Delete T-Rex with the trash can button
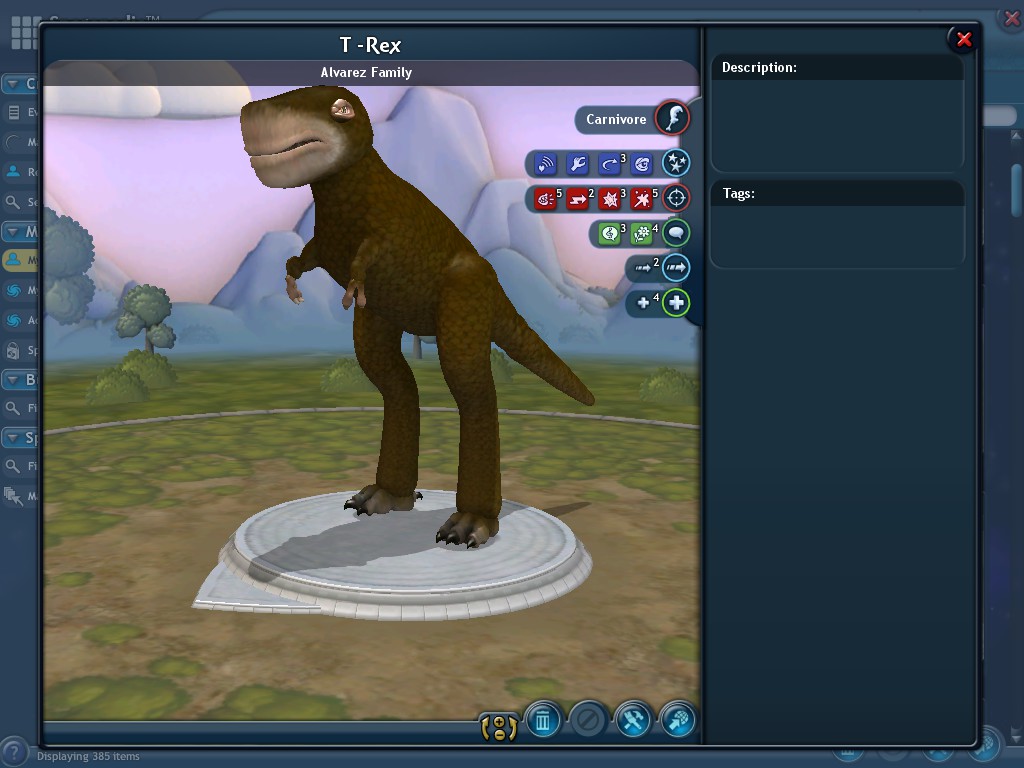Image resolution: width=1024 pixels, height=768 pixels. pos(543,721)
